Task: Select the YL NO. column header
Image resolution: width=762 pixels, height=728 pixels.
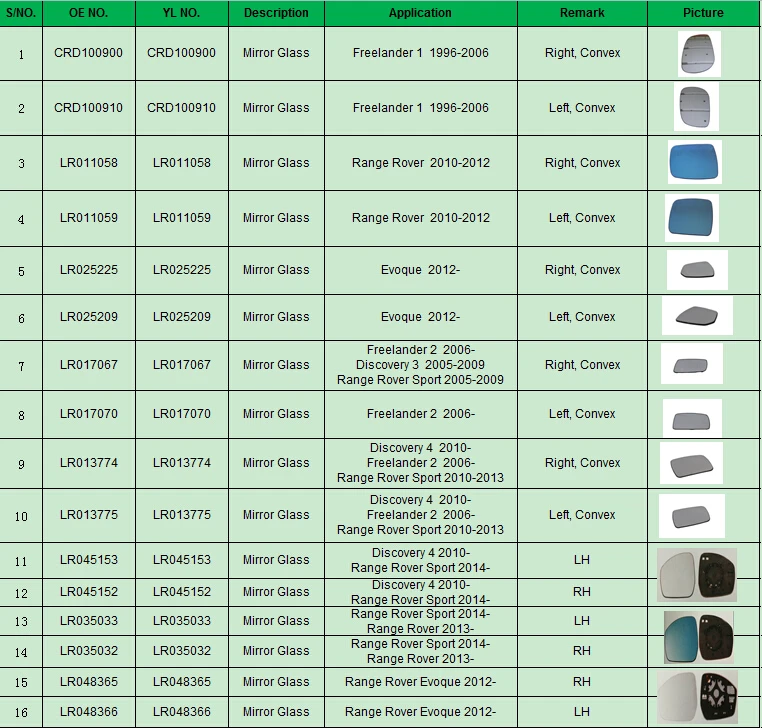Action: click(182, 13)
